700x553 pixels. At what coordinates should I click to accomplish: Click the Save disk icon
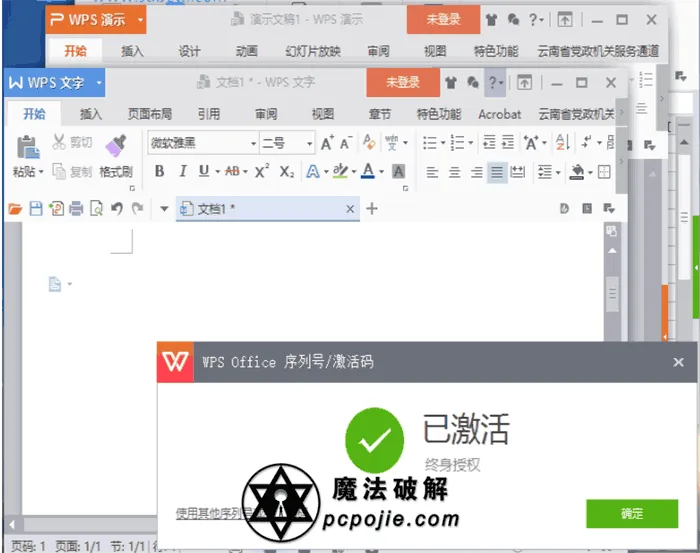click(x=36, y=208)
